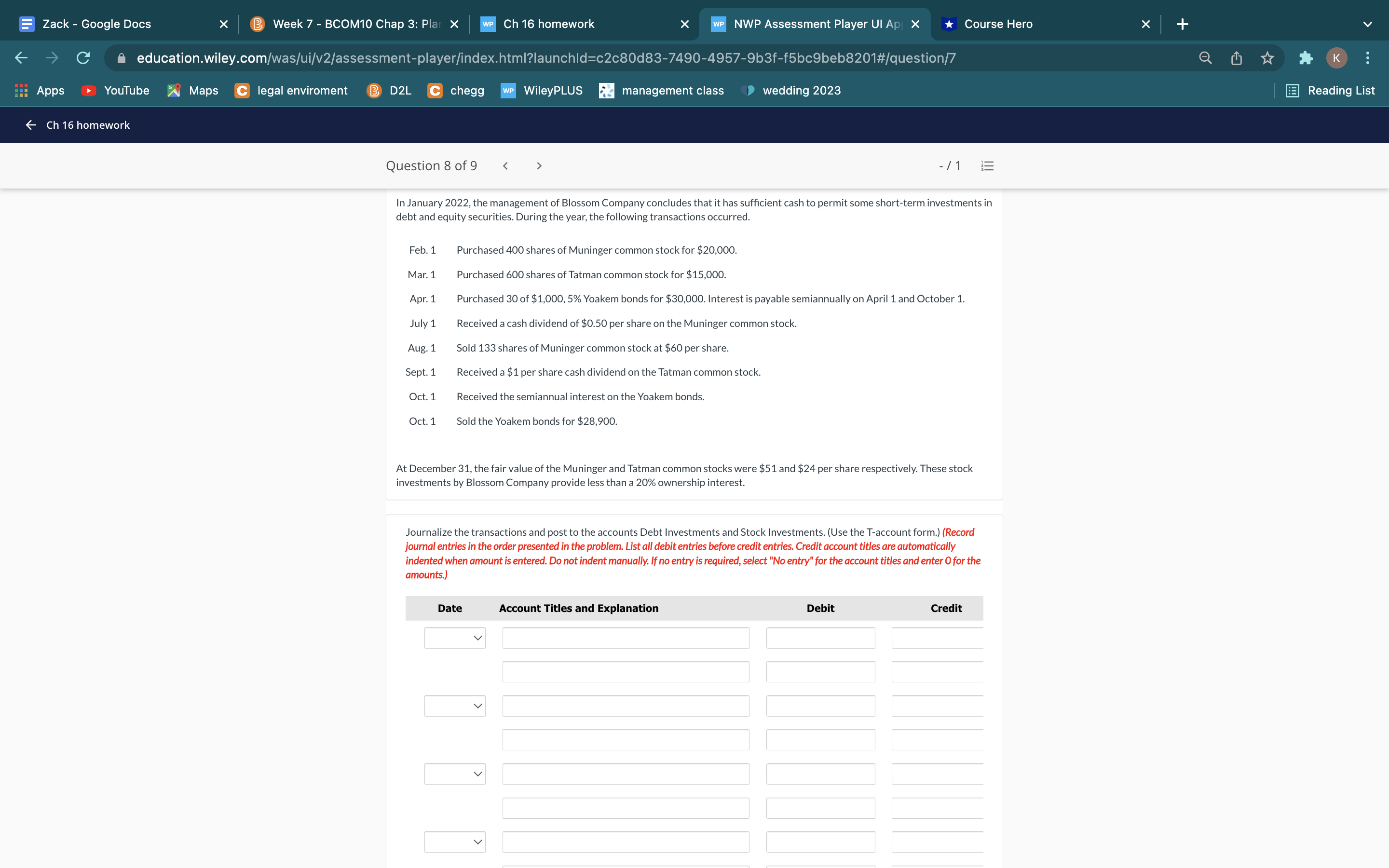The width and height of the screenshot is (1389, 868).
Task: Open the question list icon
Action: pos(987,166)
